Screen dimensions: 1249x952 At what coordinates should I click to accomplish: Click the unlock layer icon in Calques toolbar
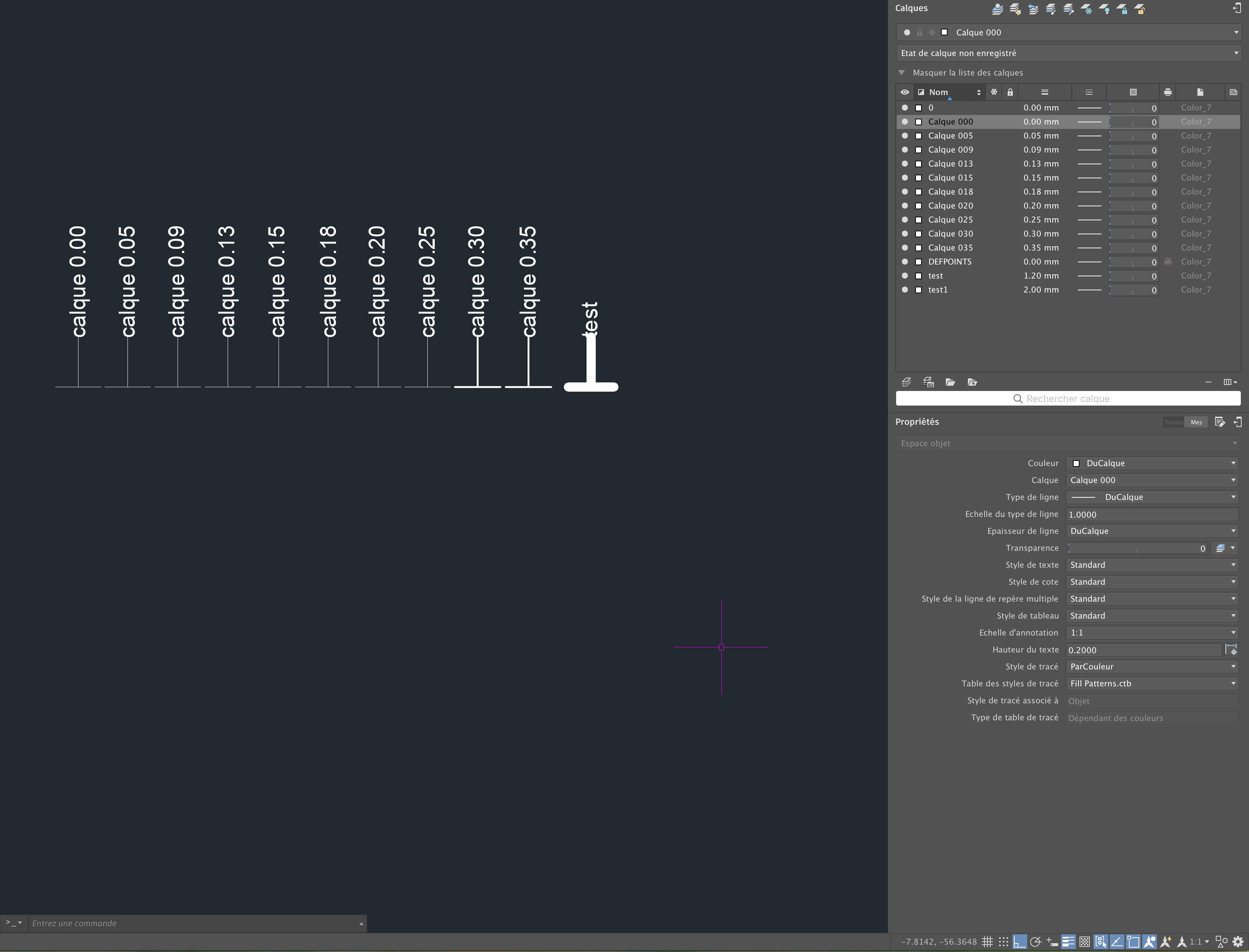point(1140,9)
